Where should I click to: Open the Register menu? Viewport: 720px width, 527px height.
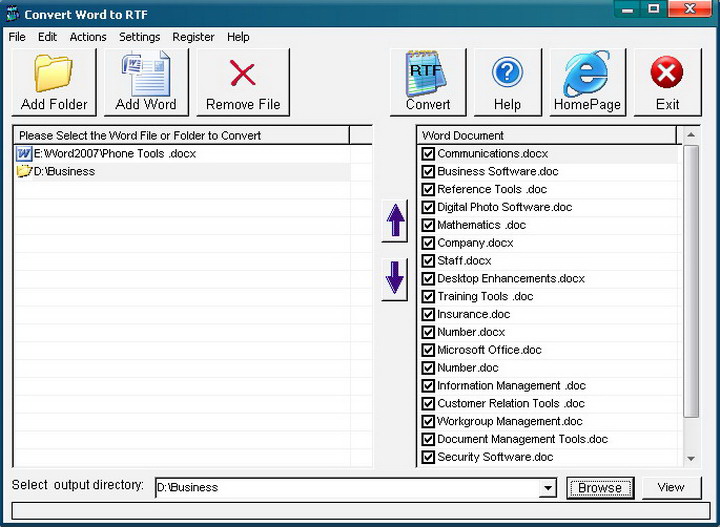click(193, 37)
